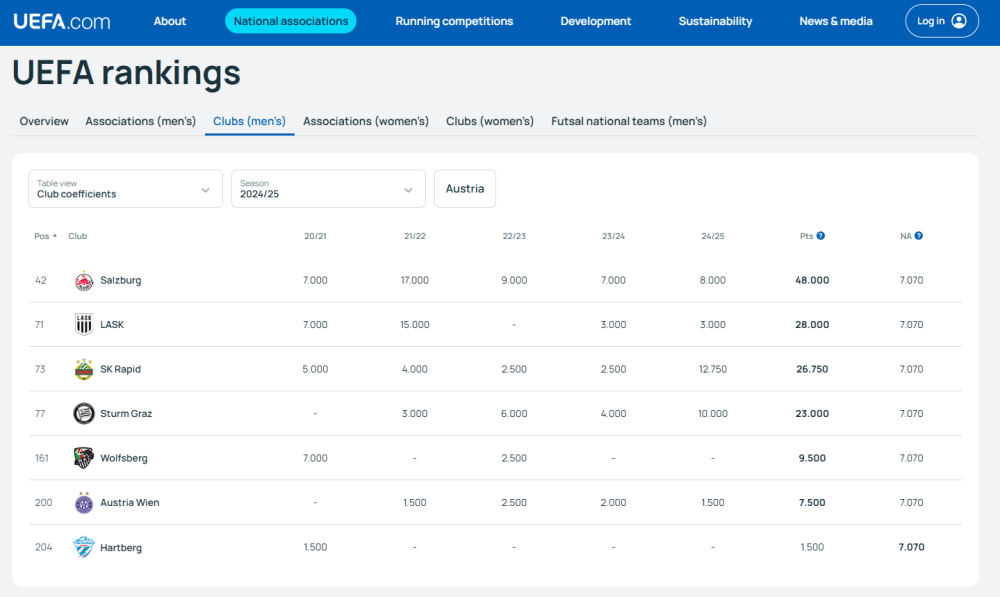The image size is (1000, 597).
Task: Click the Austria Wien club crest
Action: 84,503
